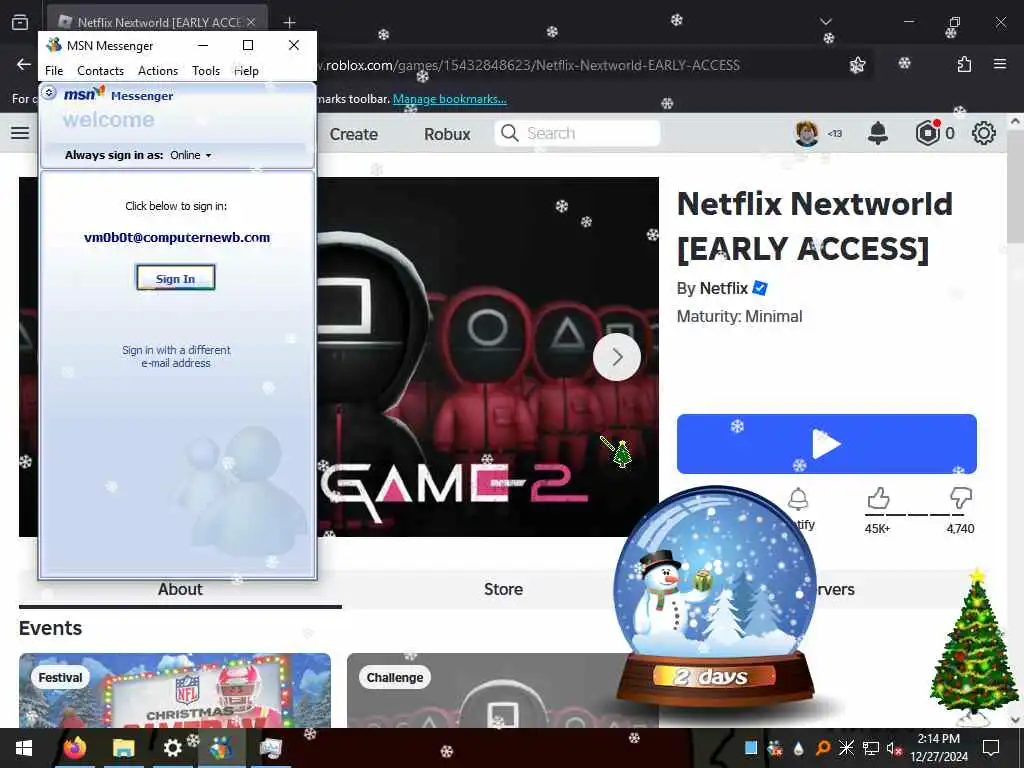
Task: Open Firefox's recent browsing view icon left of tabs
Action: coord(20,22)
